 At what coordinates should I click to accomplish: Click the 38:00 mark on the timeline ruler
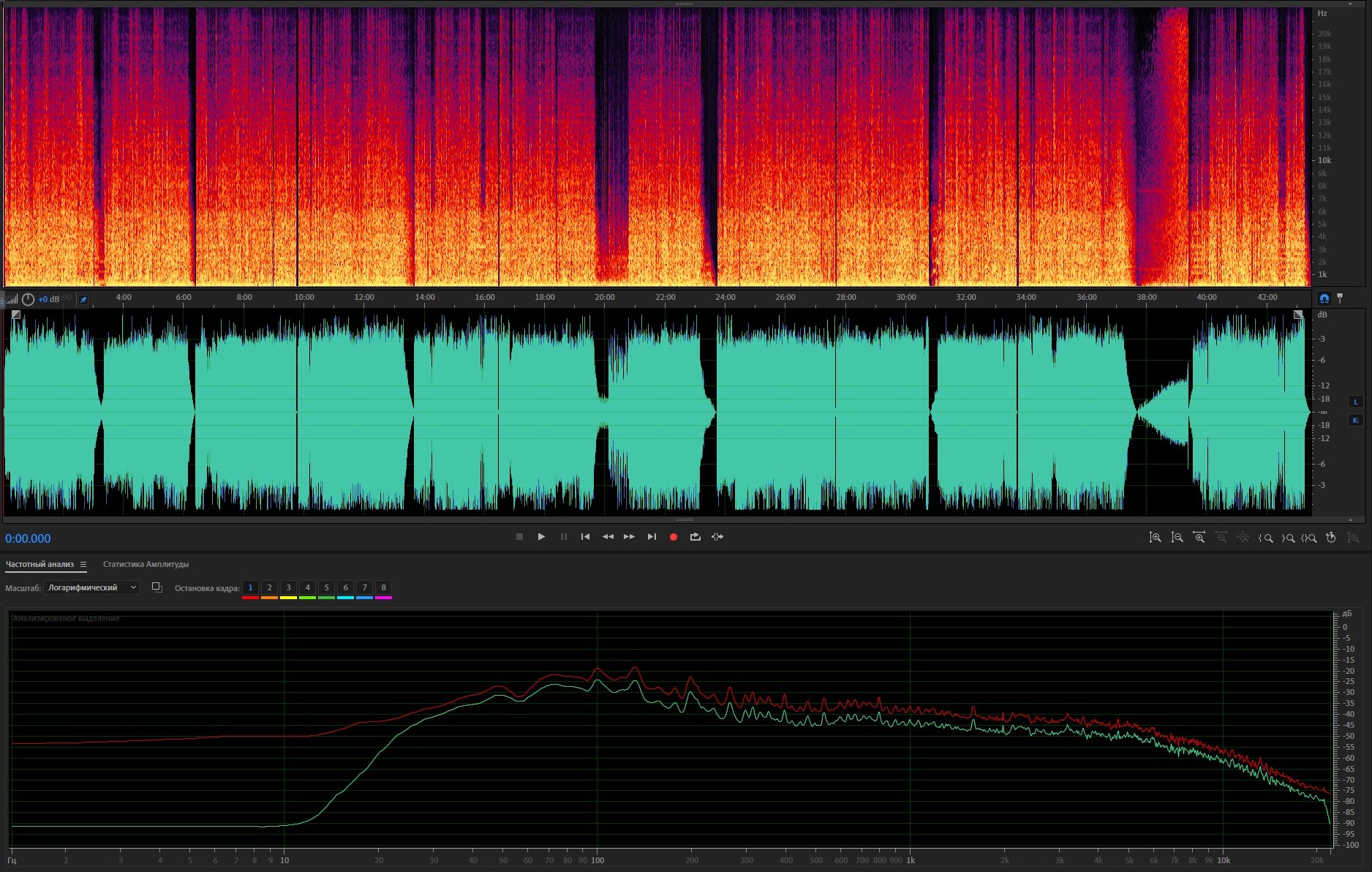(1147, 297)
